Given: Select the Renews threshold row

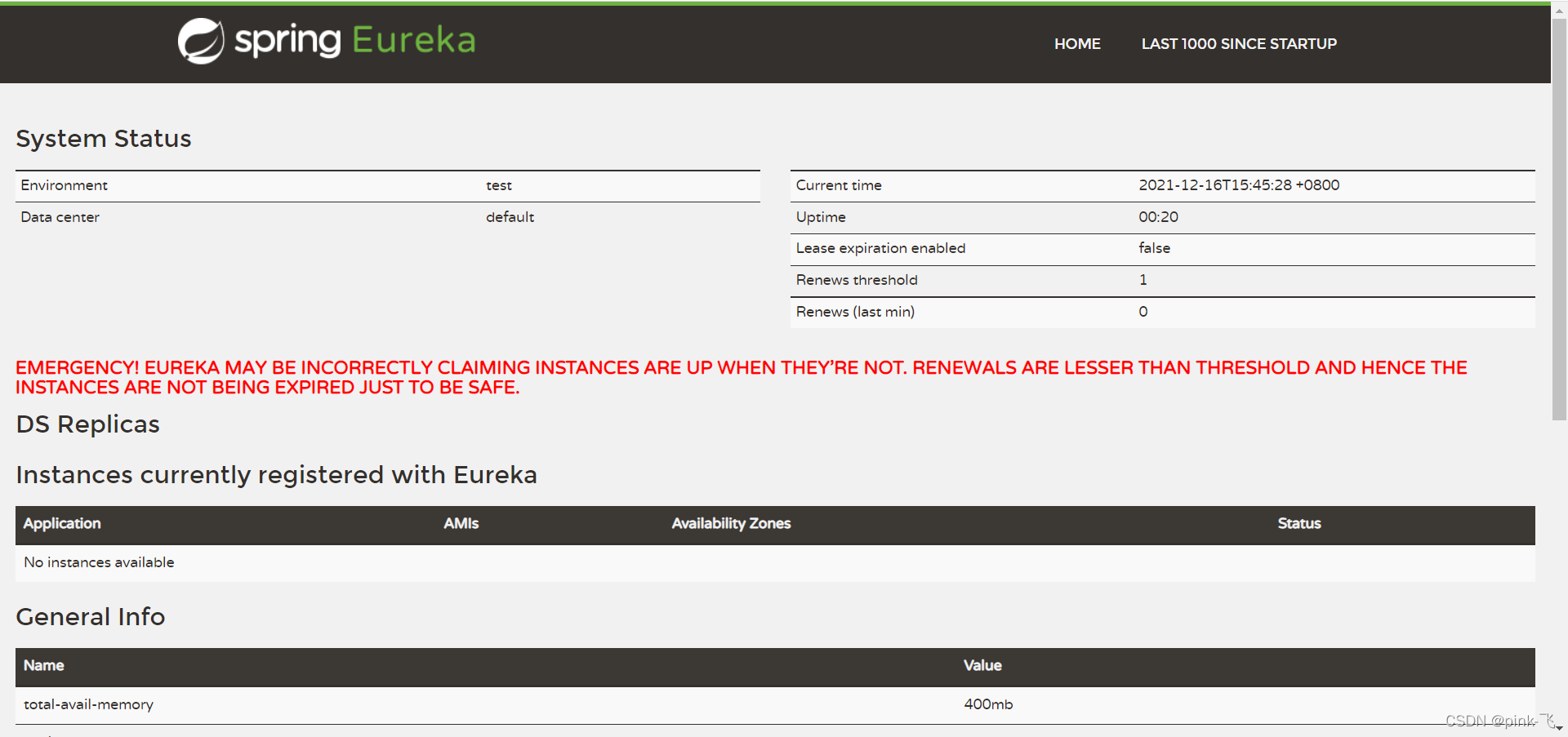Looking at the screenshot, I should pos(856,280).
